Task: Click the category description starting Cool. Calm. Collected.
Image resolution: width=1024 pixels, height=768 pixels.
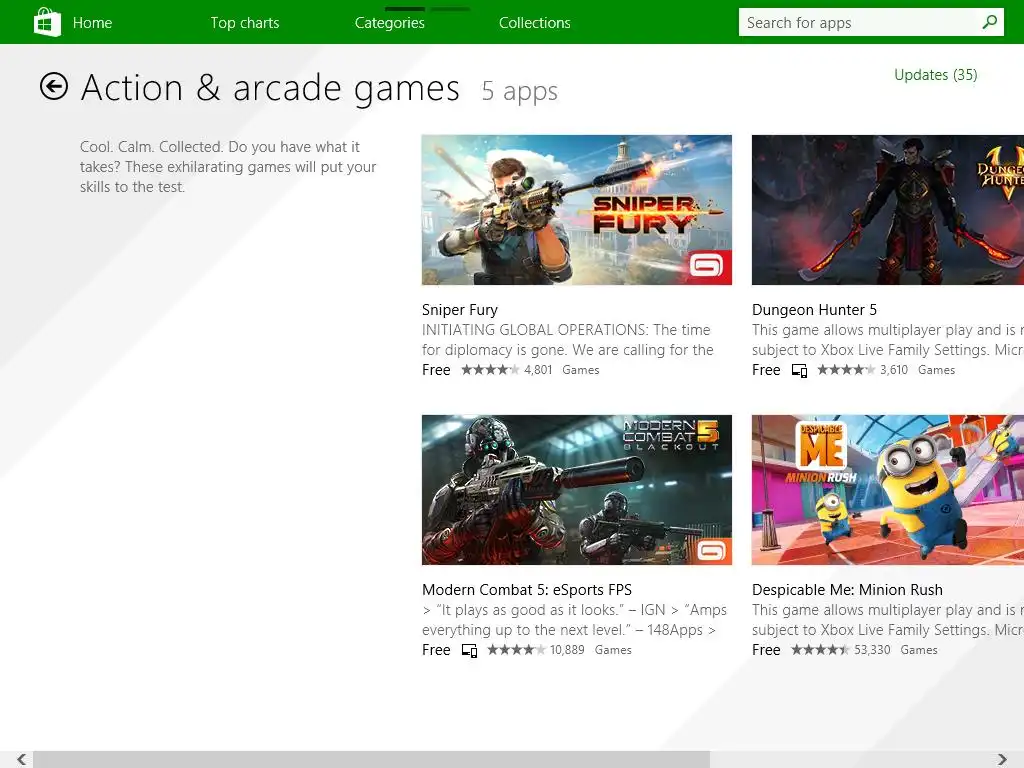Action: click(x=228, y=167)
